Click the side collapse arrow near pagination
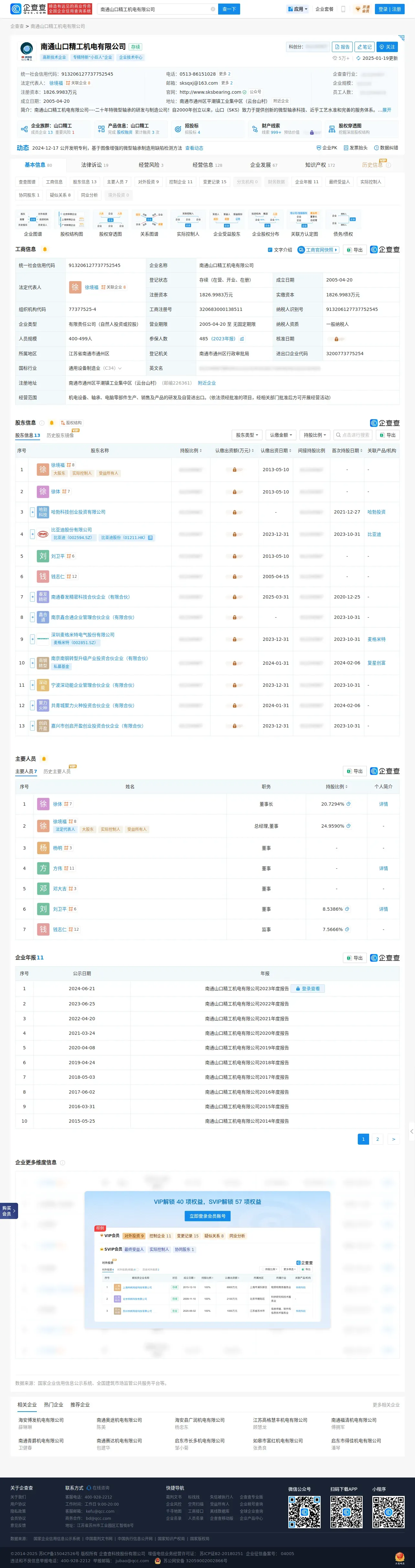415x1568 pixels. click(412, 1132)
